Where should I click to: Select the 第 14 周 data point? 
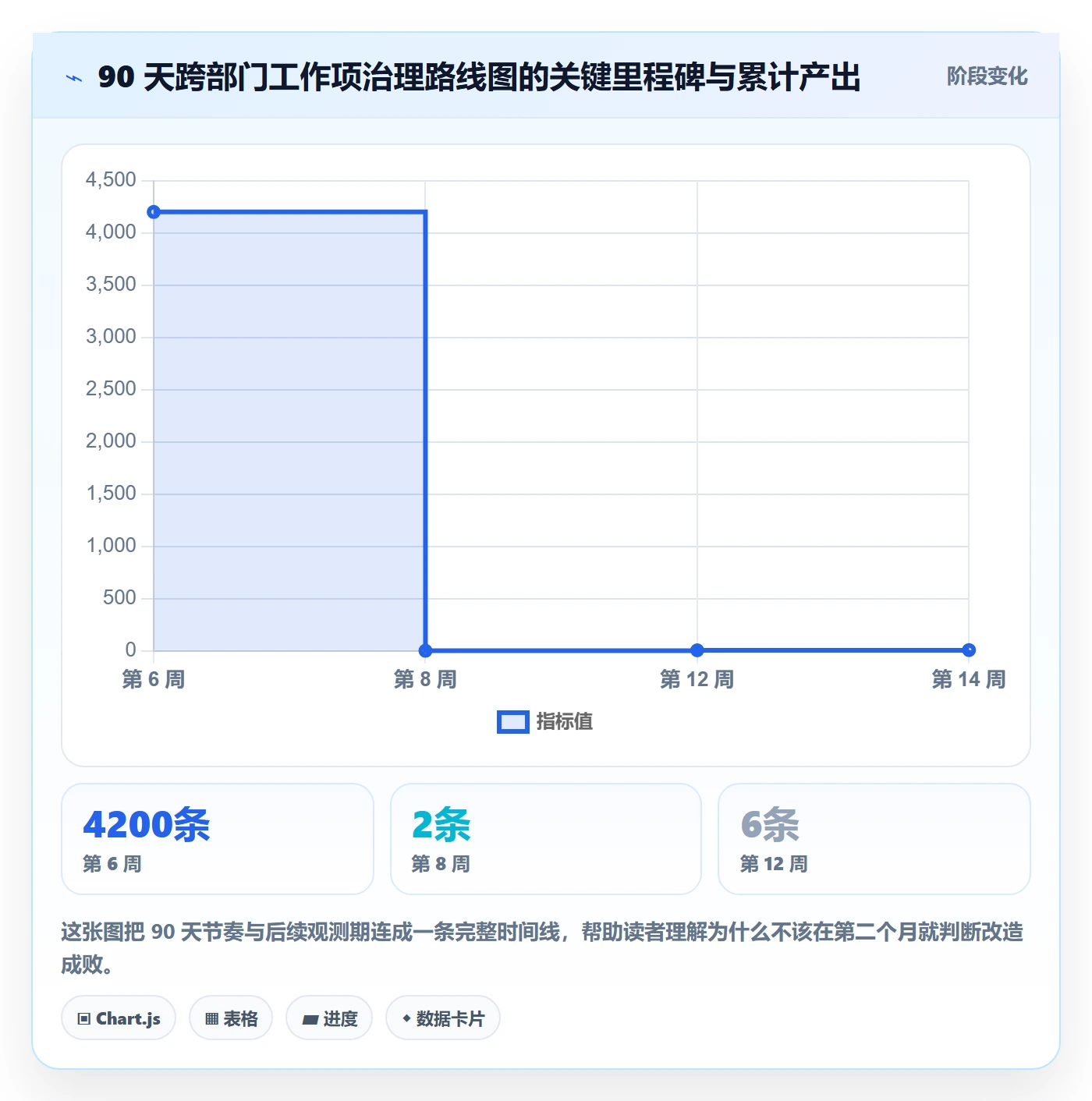[969, 650]
